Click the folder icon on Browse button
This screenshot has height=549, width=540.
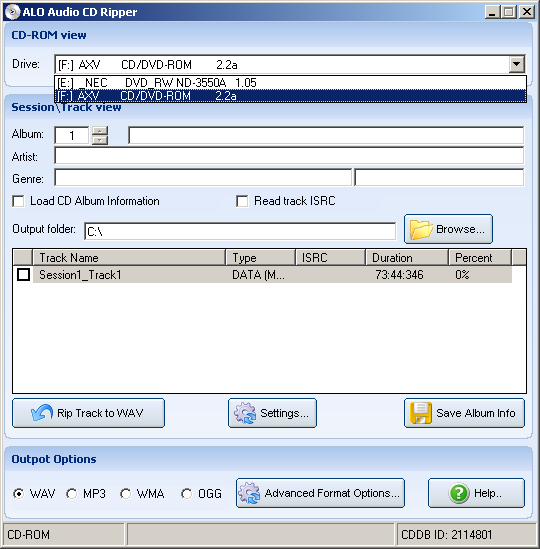click(x=421, y=229)
